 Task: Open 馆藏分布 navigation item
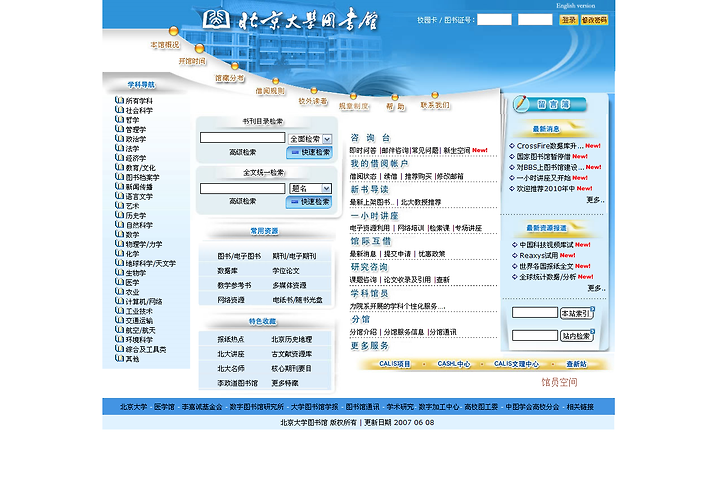pyautogui.click(x=230, y=79)
